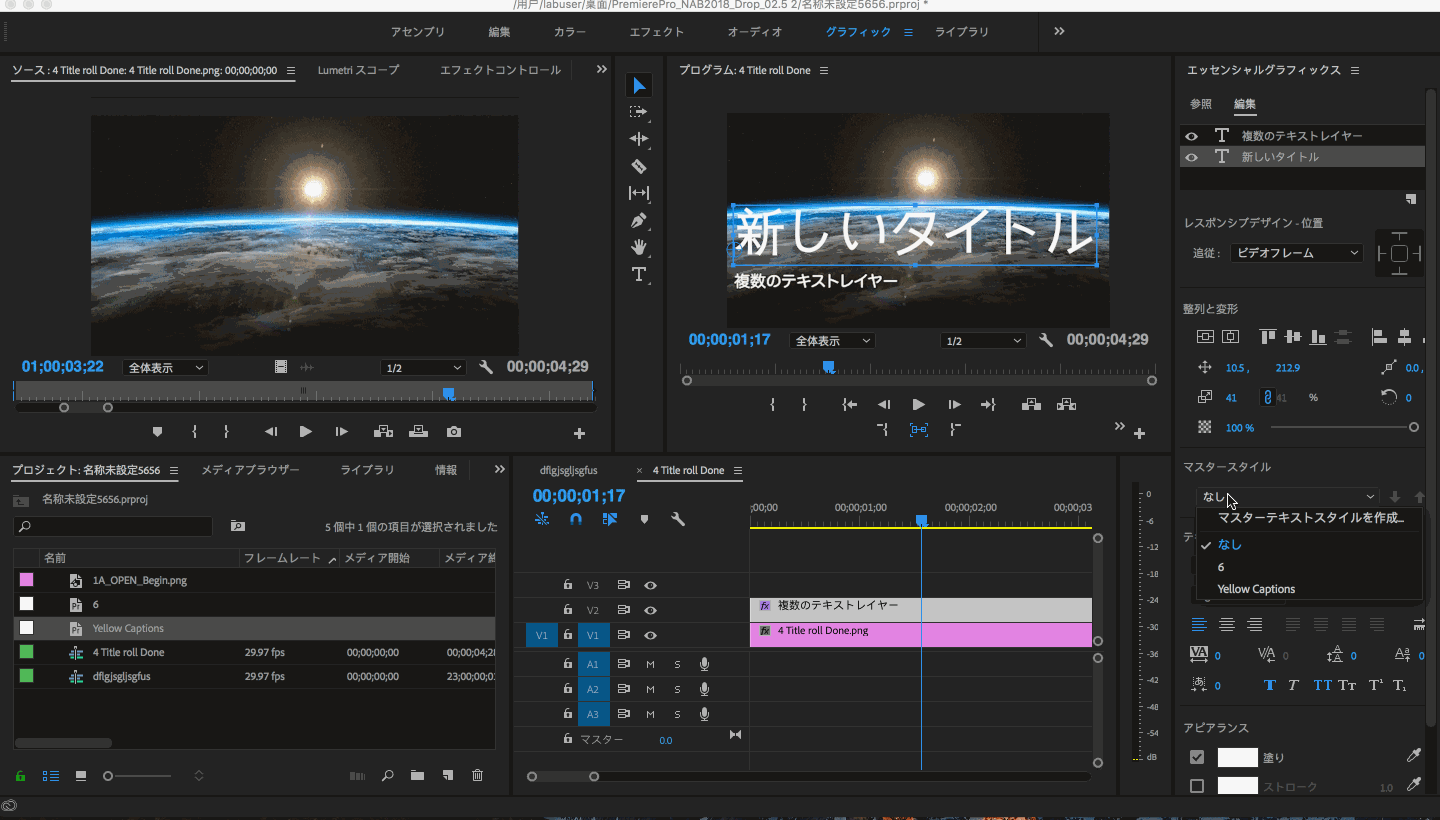The width and height of the screenshot is (1440, 820).
Task: Switch to the カラー workspace tab
Action: pyautogui.click(x=570, y=32)
